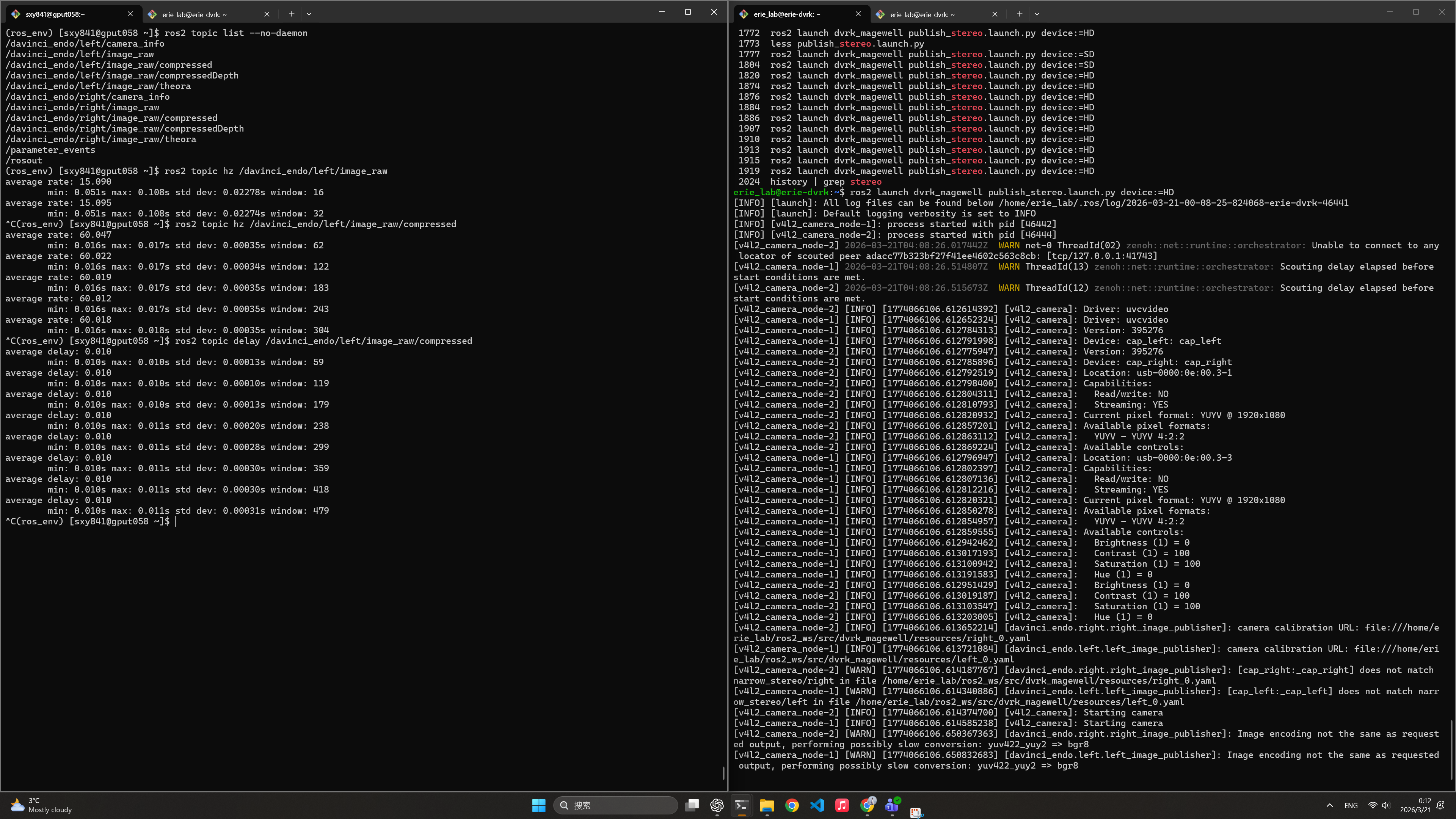Viewport: 1456px width, 819px height.
Task: Add a new tab in left terminal
Action: tap(292, 14)
